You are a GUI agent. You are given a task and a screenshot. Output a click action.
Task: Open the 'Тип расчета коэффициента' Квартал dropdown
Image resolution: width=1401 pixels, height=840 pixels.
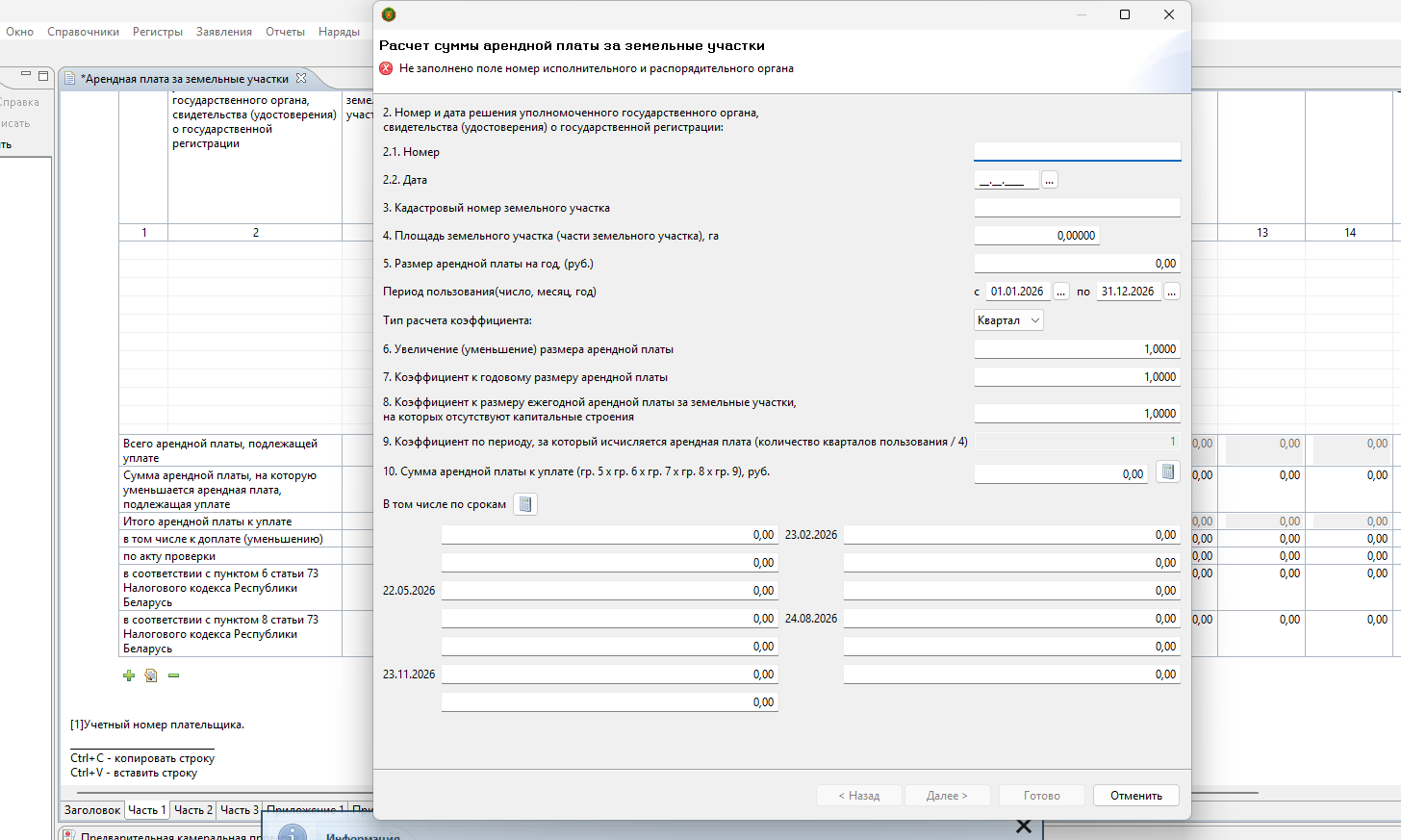pyautogui.click(x=1008, y=320)
